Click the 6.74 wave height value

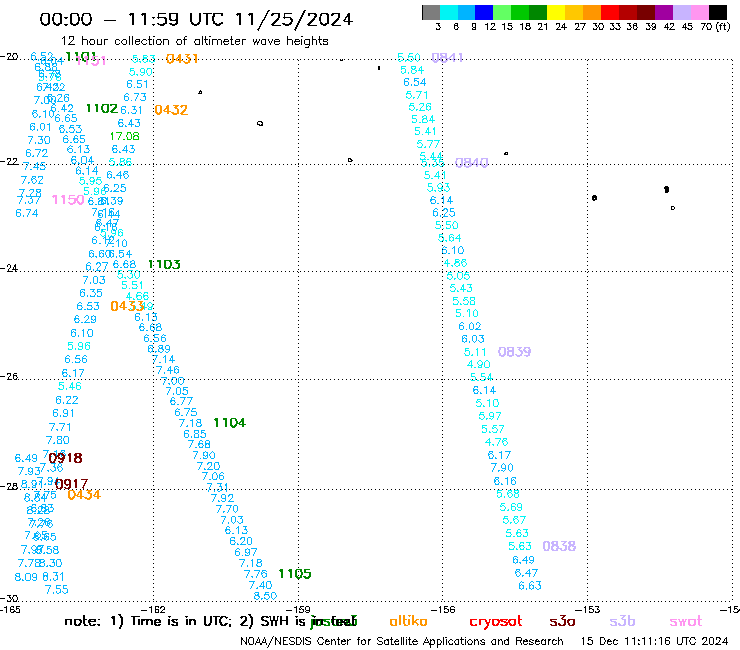coord(27,213)
